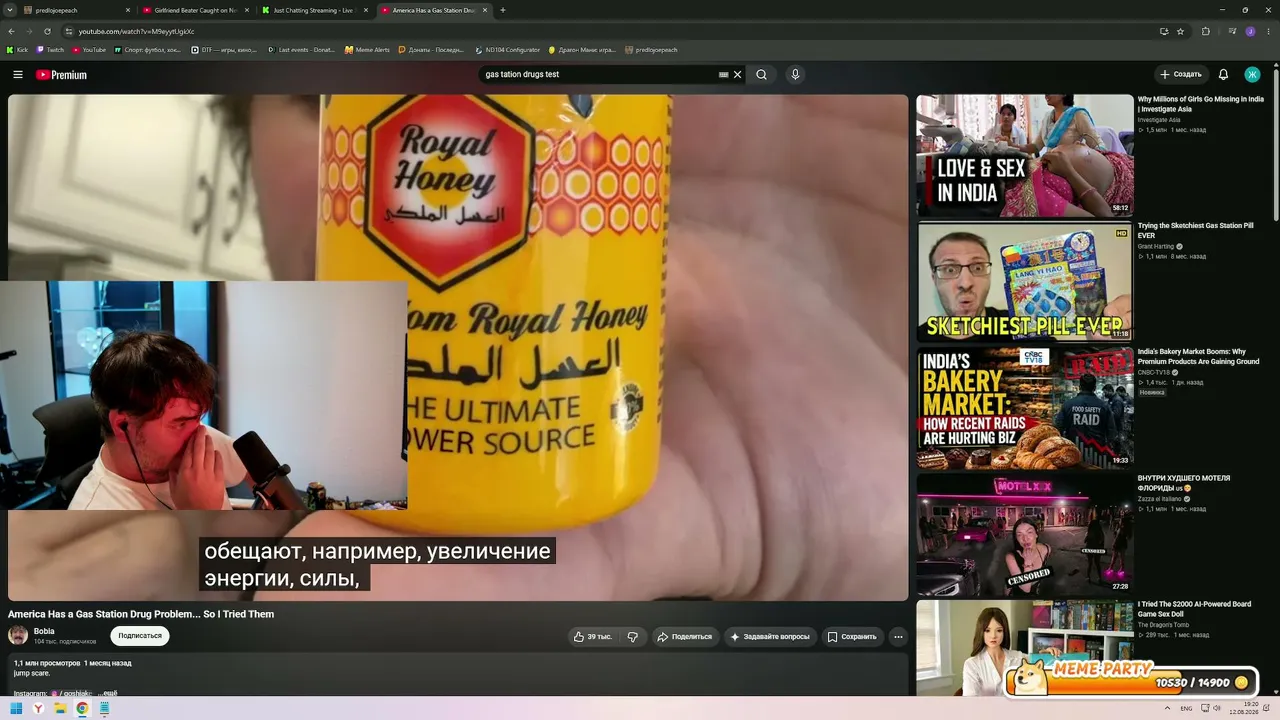1280x720 pixels.
Task: Open the YouTube guide hamburger menu
Action: click(17, 75)
